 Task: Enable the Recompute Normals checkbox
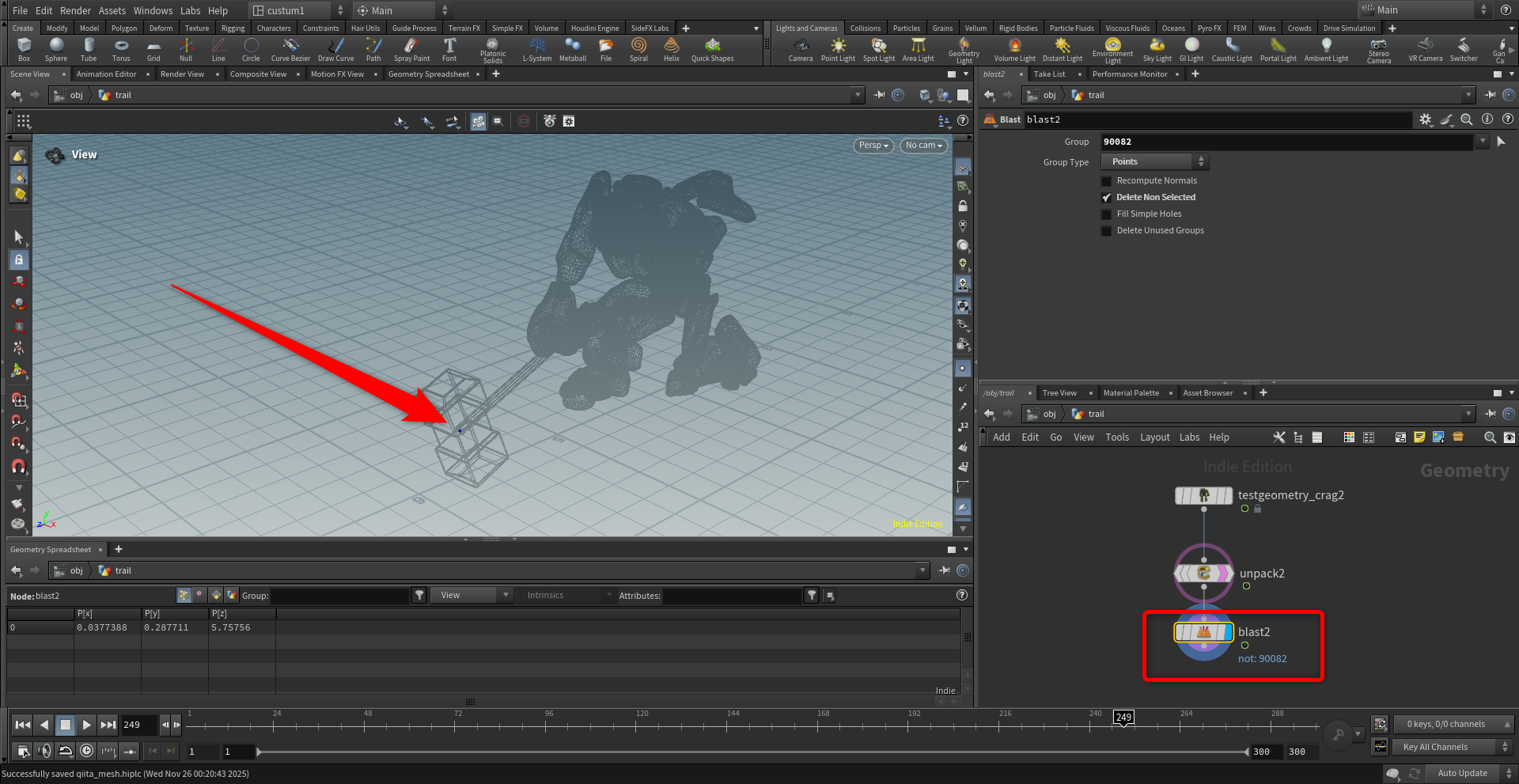click(1107, 181)
